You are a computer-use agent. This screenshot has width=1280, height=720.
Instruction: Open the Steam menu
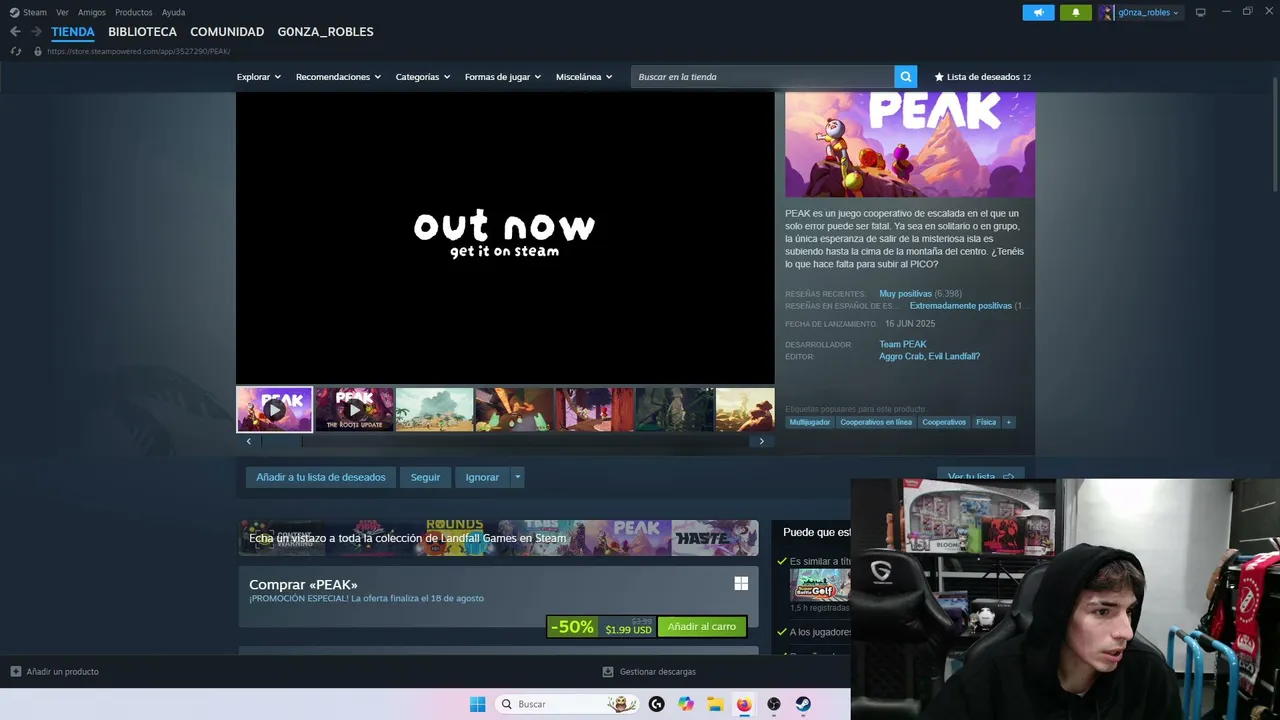tap(35, 12)
